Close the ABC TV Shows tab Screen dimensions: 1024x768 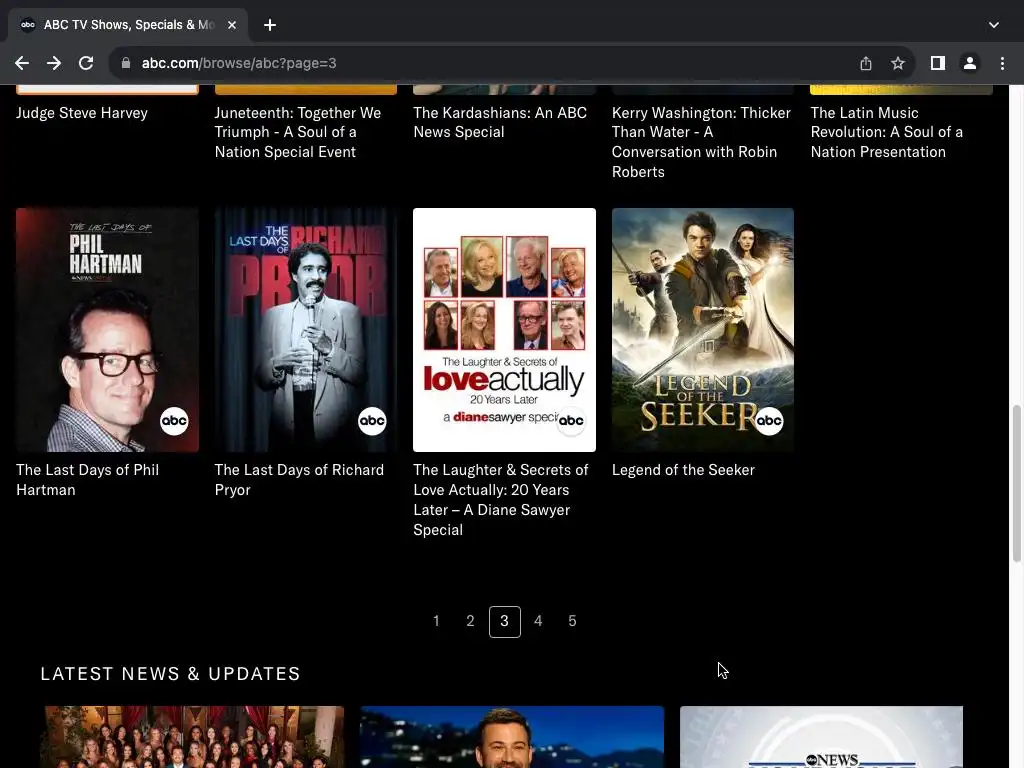point(232,25)
